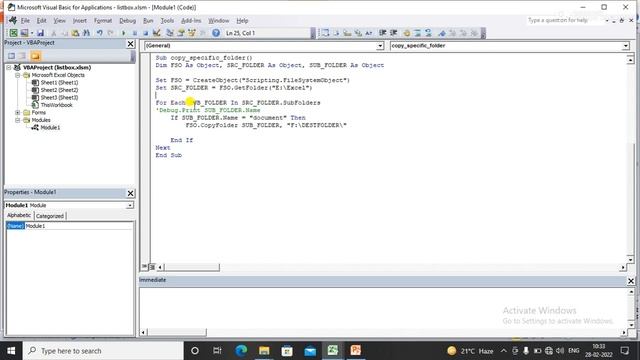Click the Indent icon in Edit toolbar

382,33
